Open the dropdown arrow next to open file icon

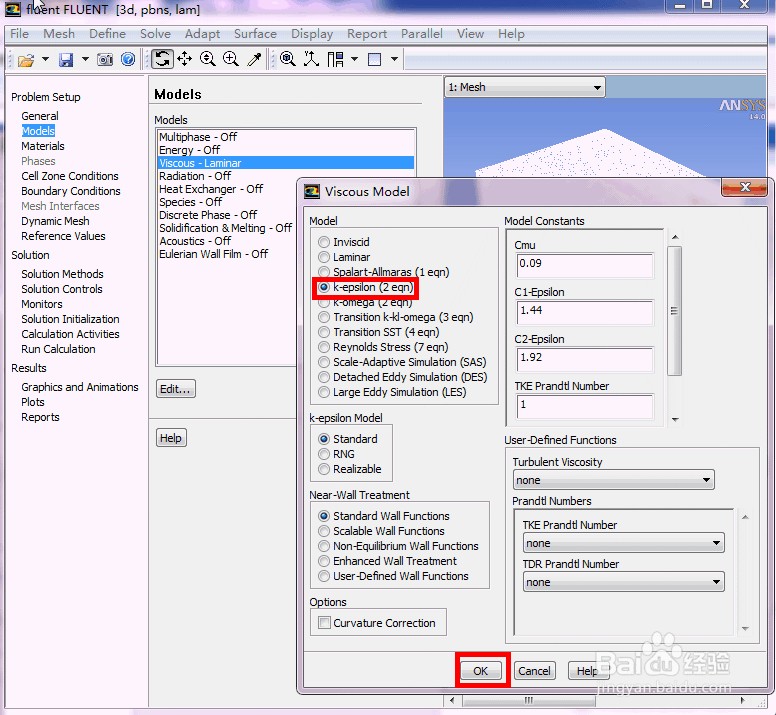46,59
